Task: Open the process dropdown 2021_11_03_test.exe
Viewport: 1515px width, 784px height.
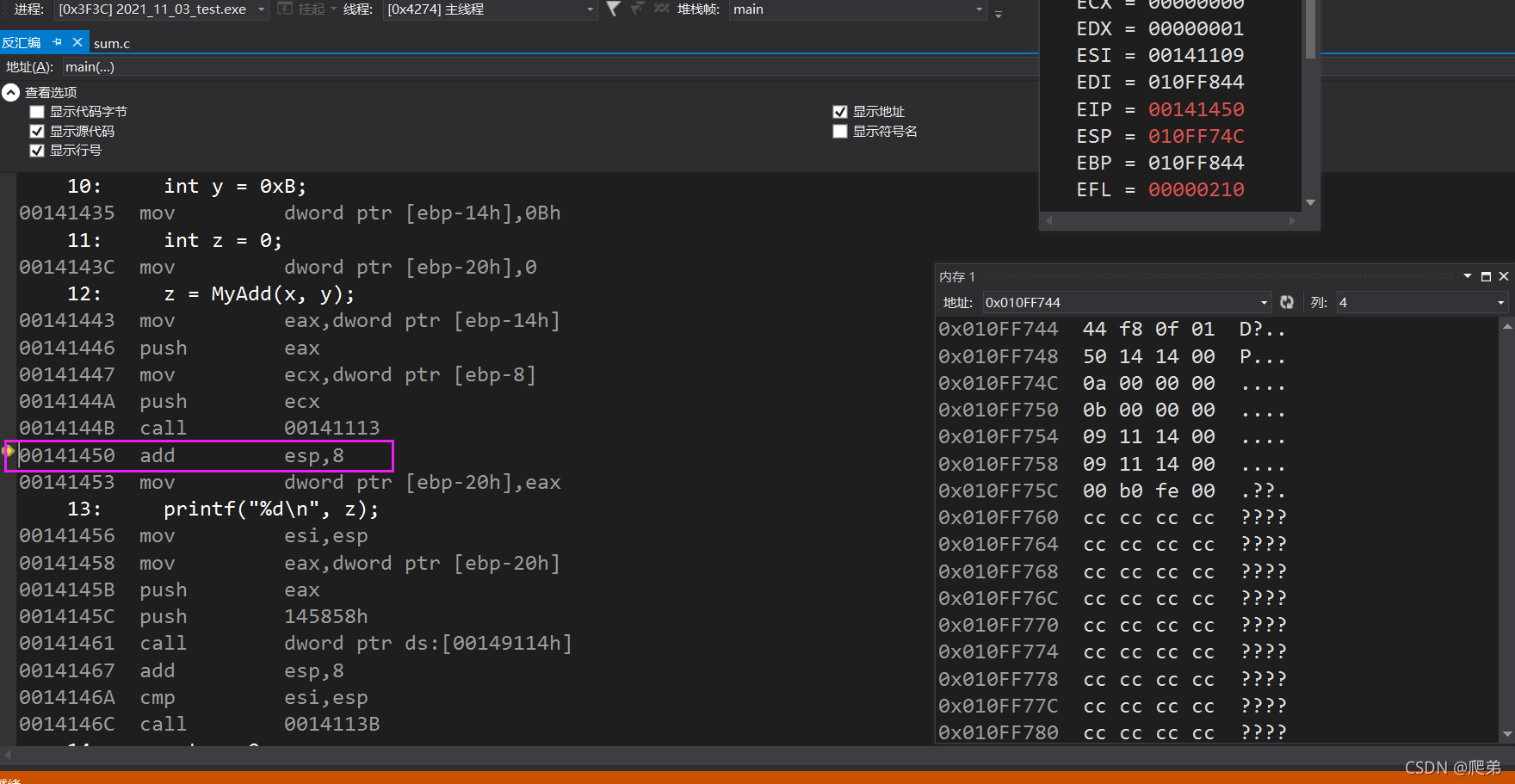Action: [162, 9]
